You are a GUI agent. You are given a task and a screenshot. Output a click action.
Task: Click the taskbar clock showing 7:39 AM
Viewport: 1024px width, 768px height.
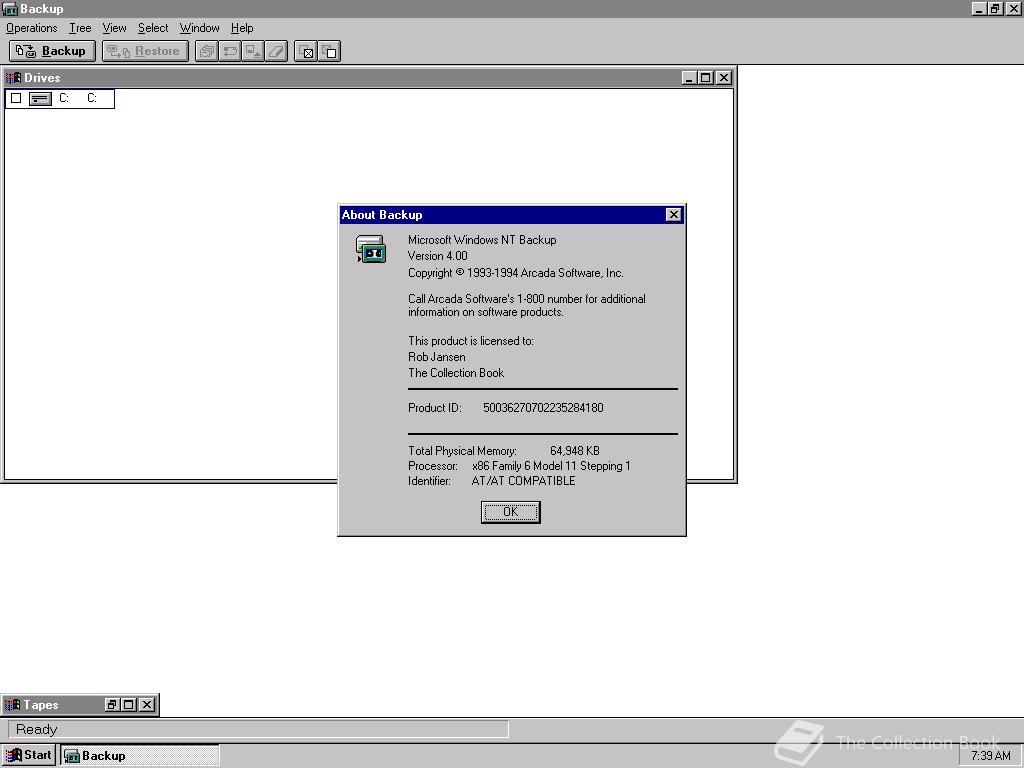coord(991,756)
